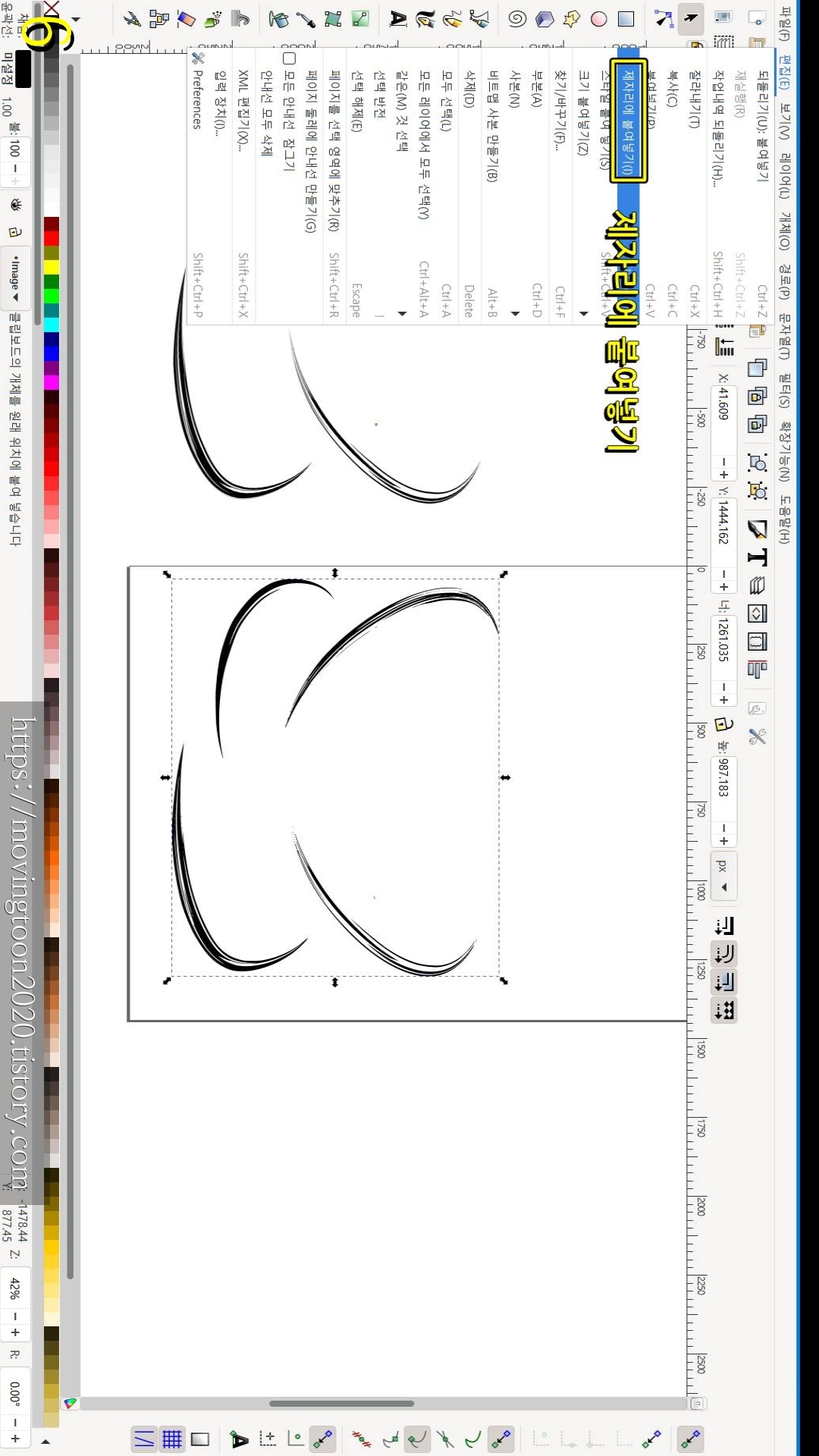Open the px units dropdown
Image resolution: width=819 pixels, height=1456 pixels.
pyautogui.click(x=723, y=877)
